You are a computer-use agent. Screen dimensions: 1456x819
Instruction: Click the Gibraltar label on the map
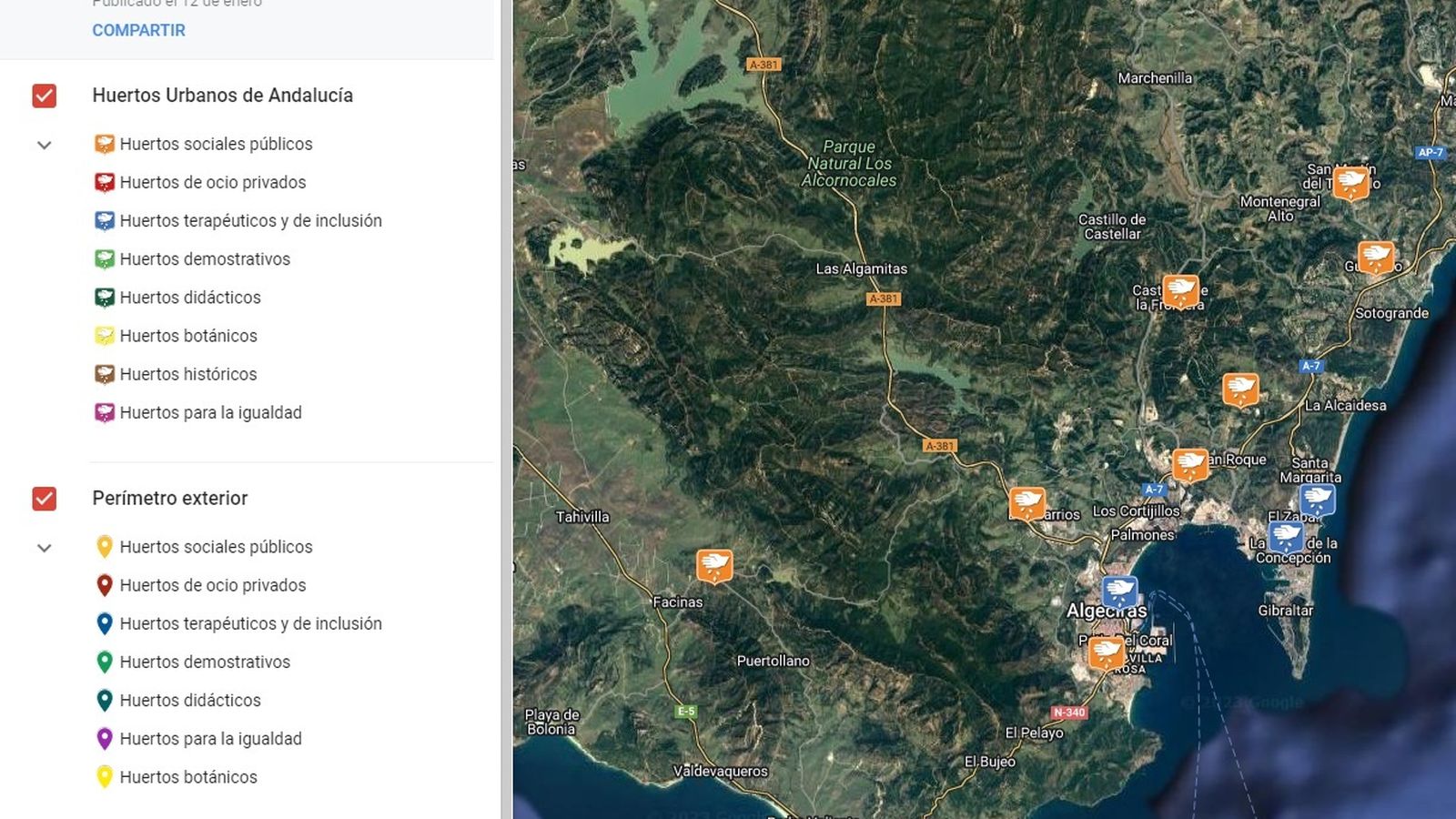pyautogui.click(x=1285, y=611)
